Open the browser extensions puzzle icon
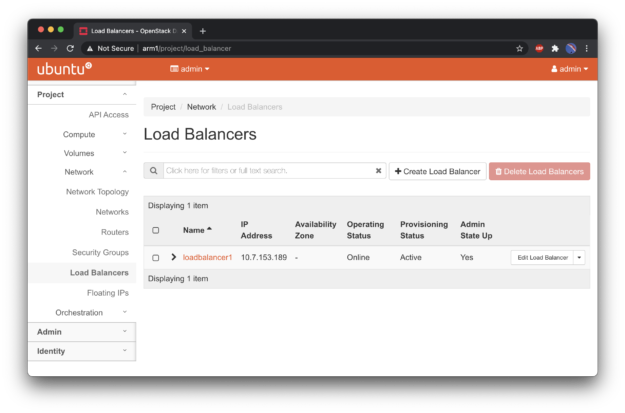This screenshot has height=413, width=625. 555,48
